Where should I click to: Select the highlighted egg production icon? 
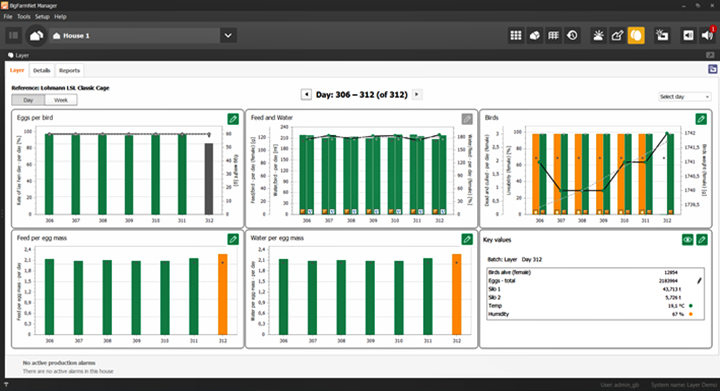636,35
